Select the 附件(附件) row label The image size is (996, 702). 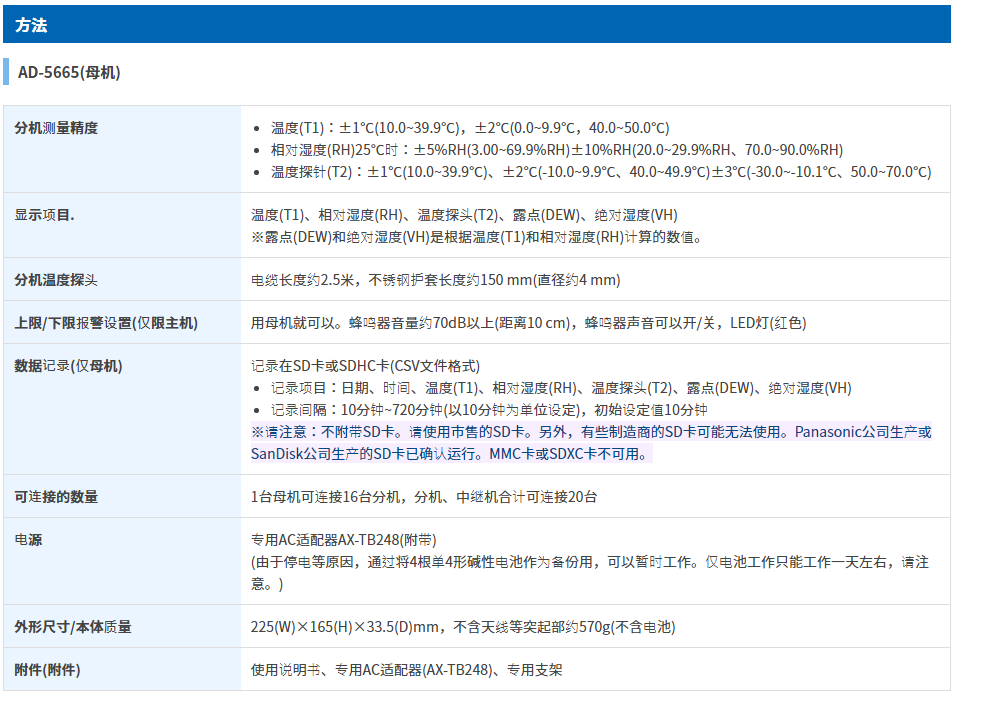tap(47, 670)
